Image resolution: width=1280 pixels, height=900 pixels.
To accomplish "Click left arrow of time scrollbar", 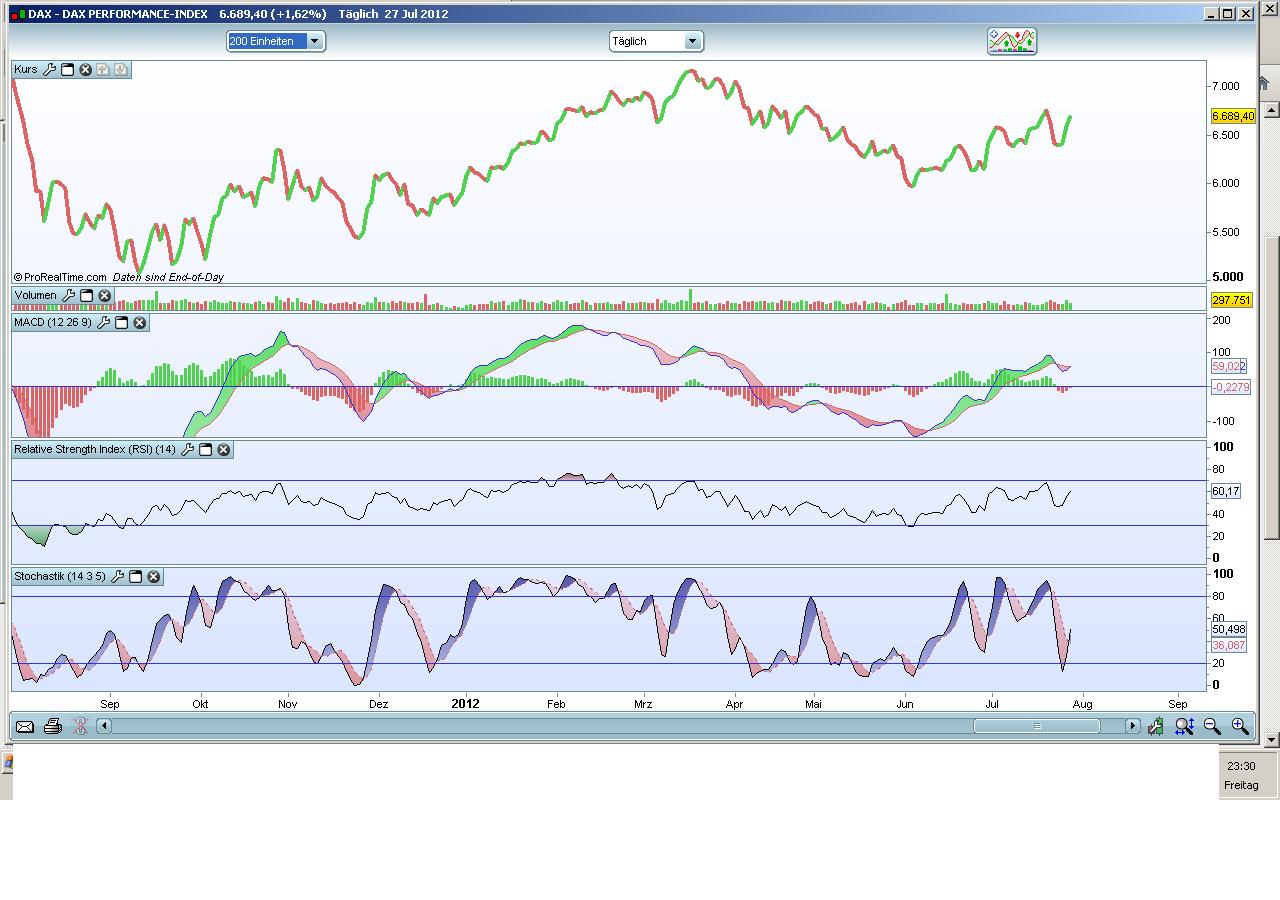I will (x=103, y=726).
